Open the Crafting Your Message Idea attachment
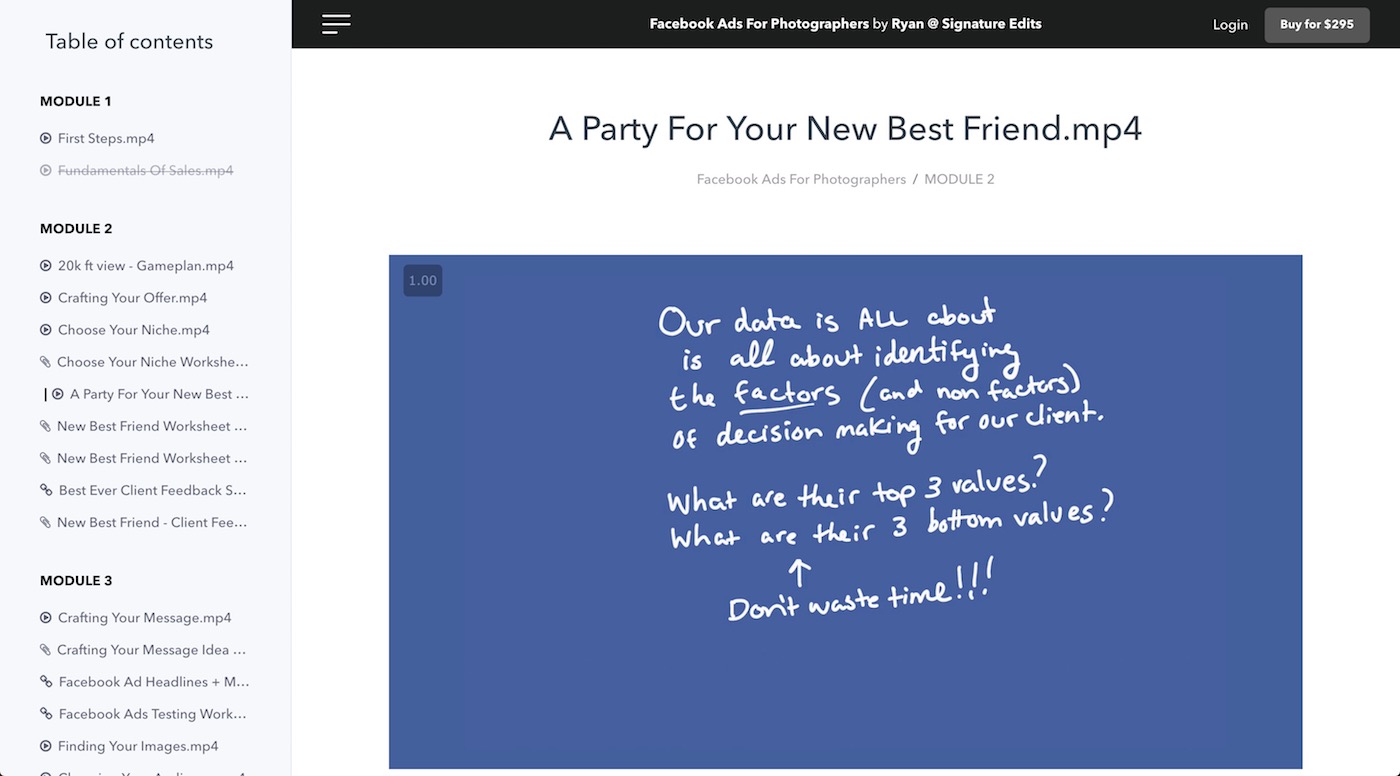 coord(151,650)
